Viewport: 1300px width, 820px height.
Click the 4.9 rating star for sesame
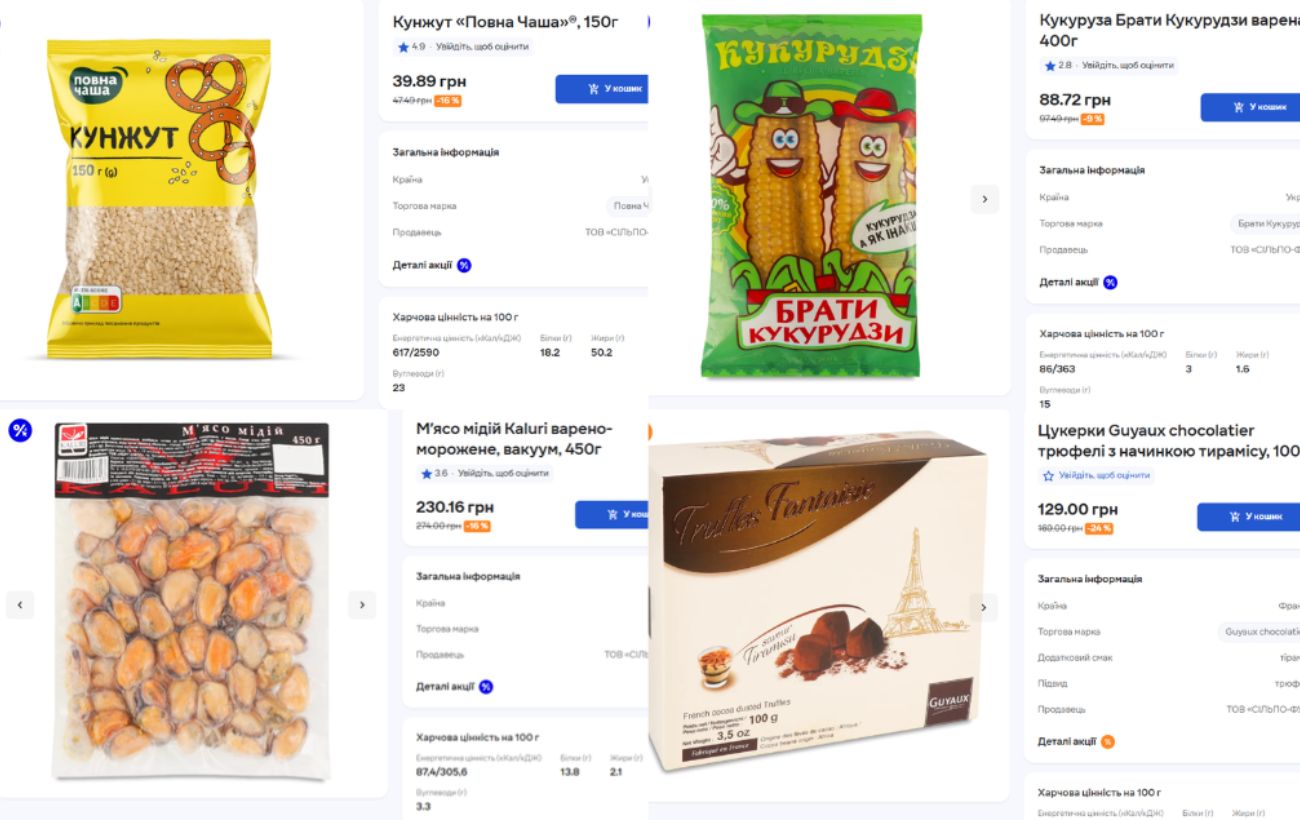pyautogui.click(x=403, y=47)
